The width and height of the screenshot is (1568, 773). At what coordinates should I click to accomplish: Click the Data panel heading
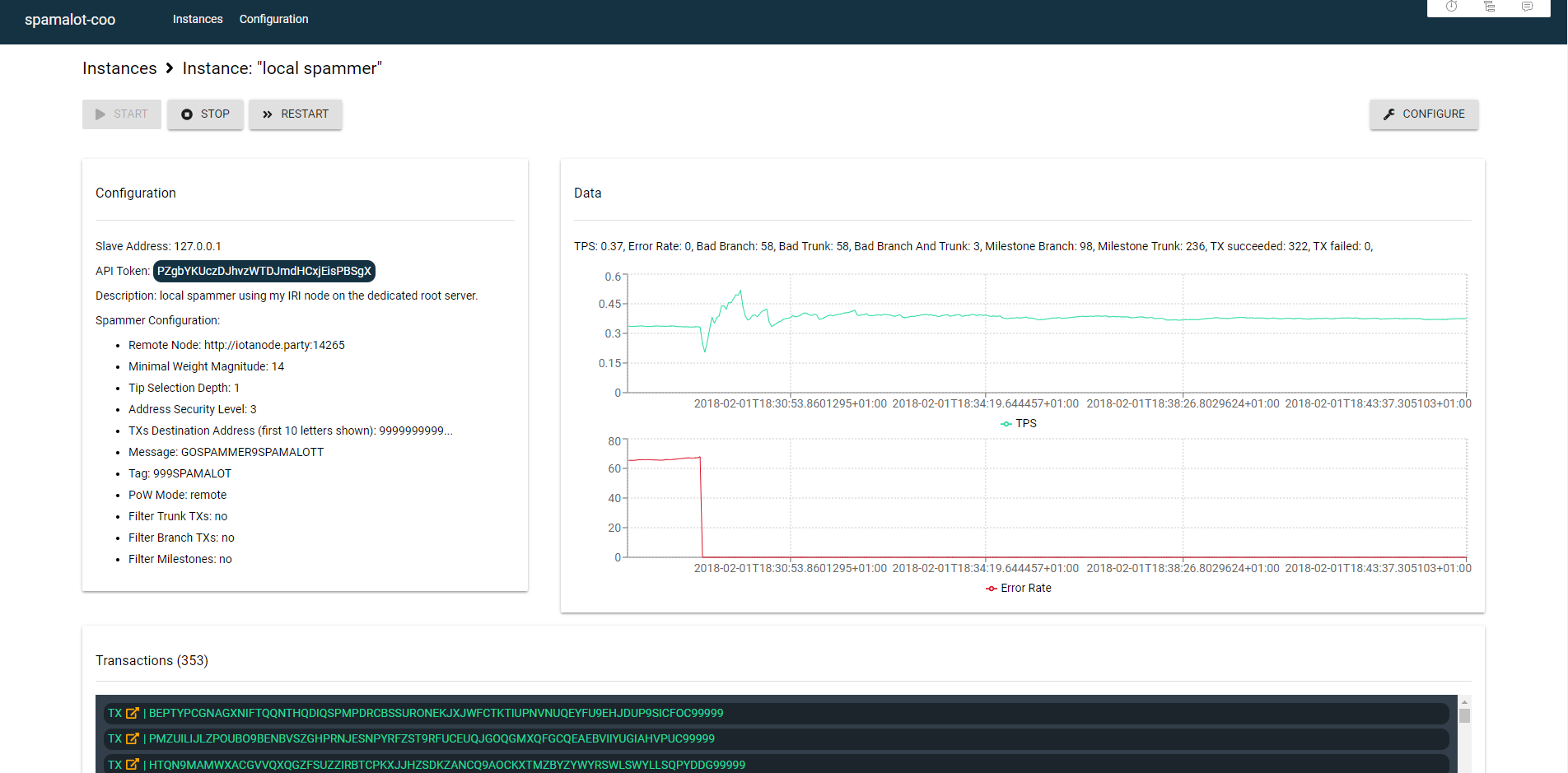pos(588,193)
